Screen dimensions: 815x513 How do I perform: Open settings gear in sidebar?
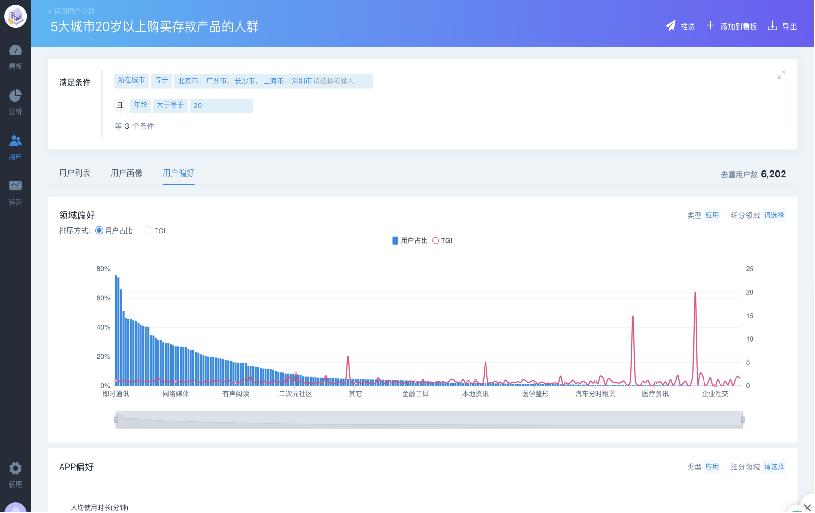coord(15,468)
